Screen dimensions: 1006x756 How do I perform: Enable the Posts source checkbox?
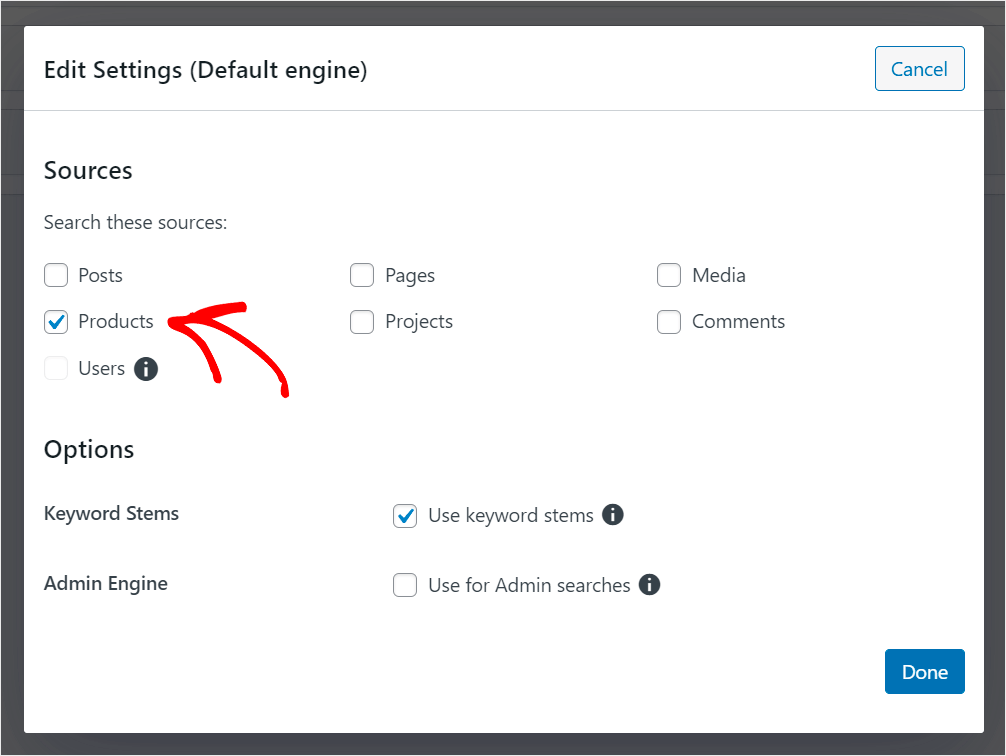click(56, 275)
